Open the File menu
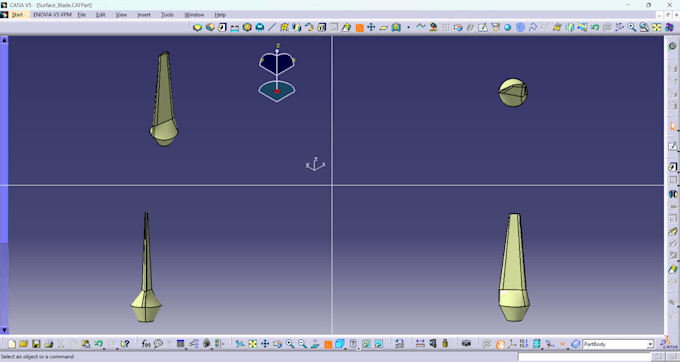Viewport: 680px width, 362px height. [82, 15]
